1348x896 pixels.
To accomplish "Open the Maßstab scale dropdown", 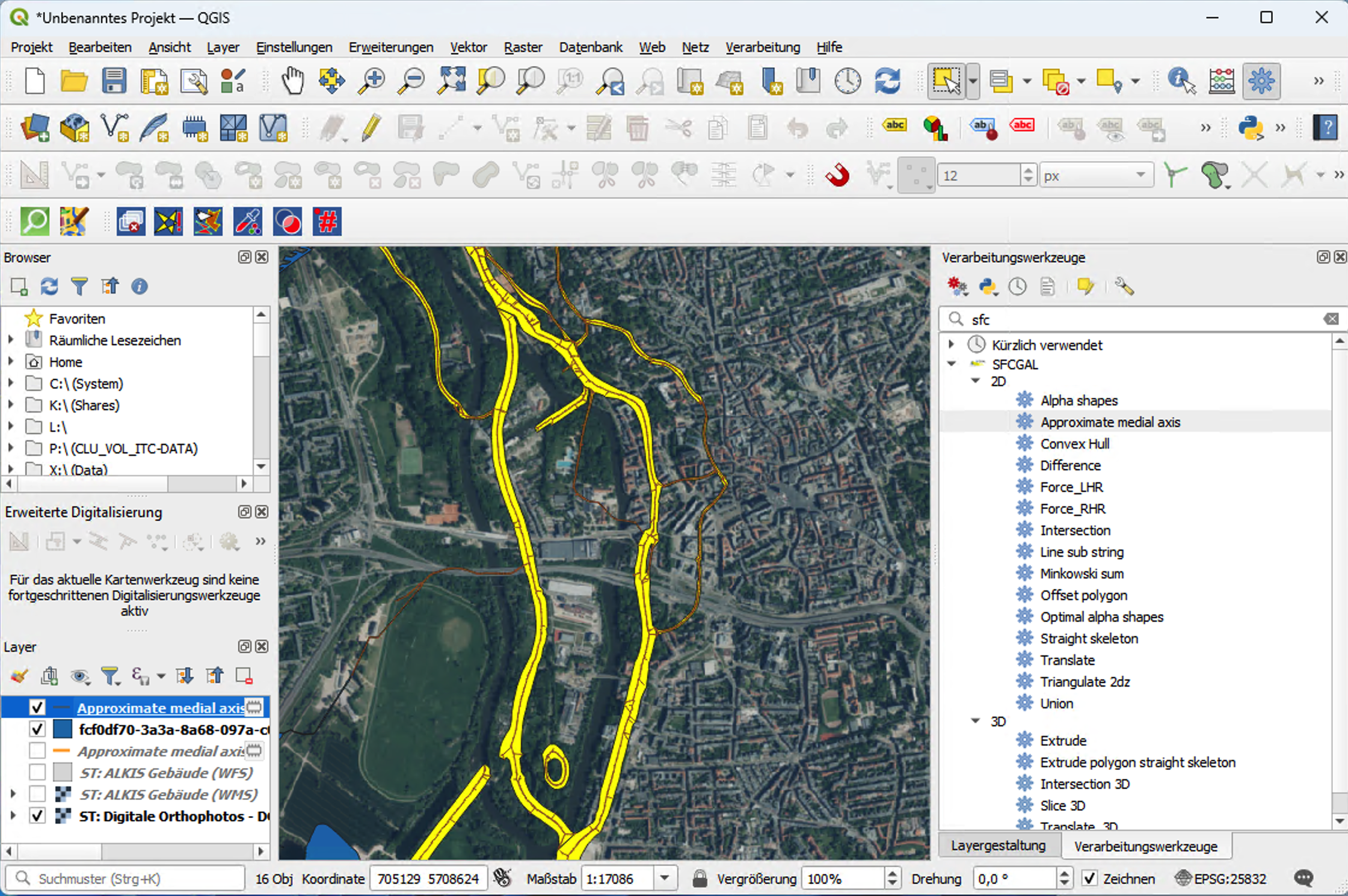I will 665,879.
